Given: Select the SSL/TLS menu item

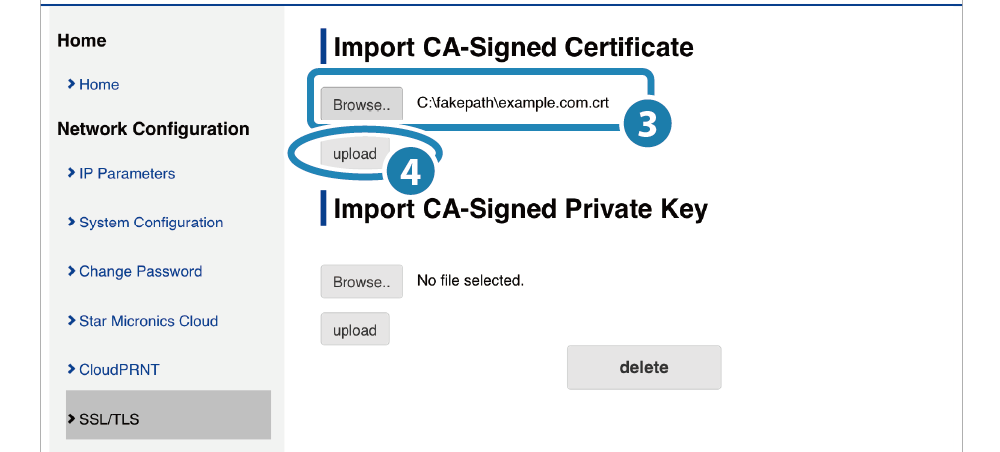Looking at the screenshot, I should pos(168,415).
